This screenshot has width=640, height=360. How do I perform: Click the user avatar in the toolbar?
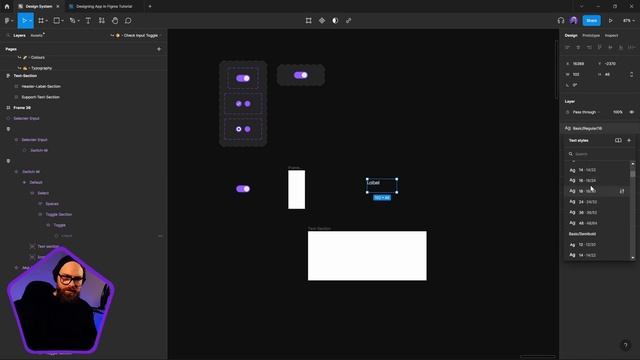[573, 20]
